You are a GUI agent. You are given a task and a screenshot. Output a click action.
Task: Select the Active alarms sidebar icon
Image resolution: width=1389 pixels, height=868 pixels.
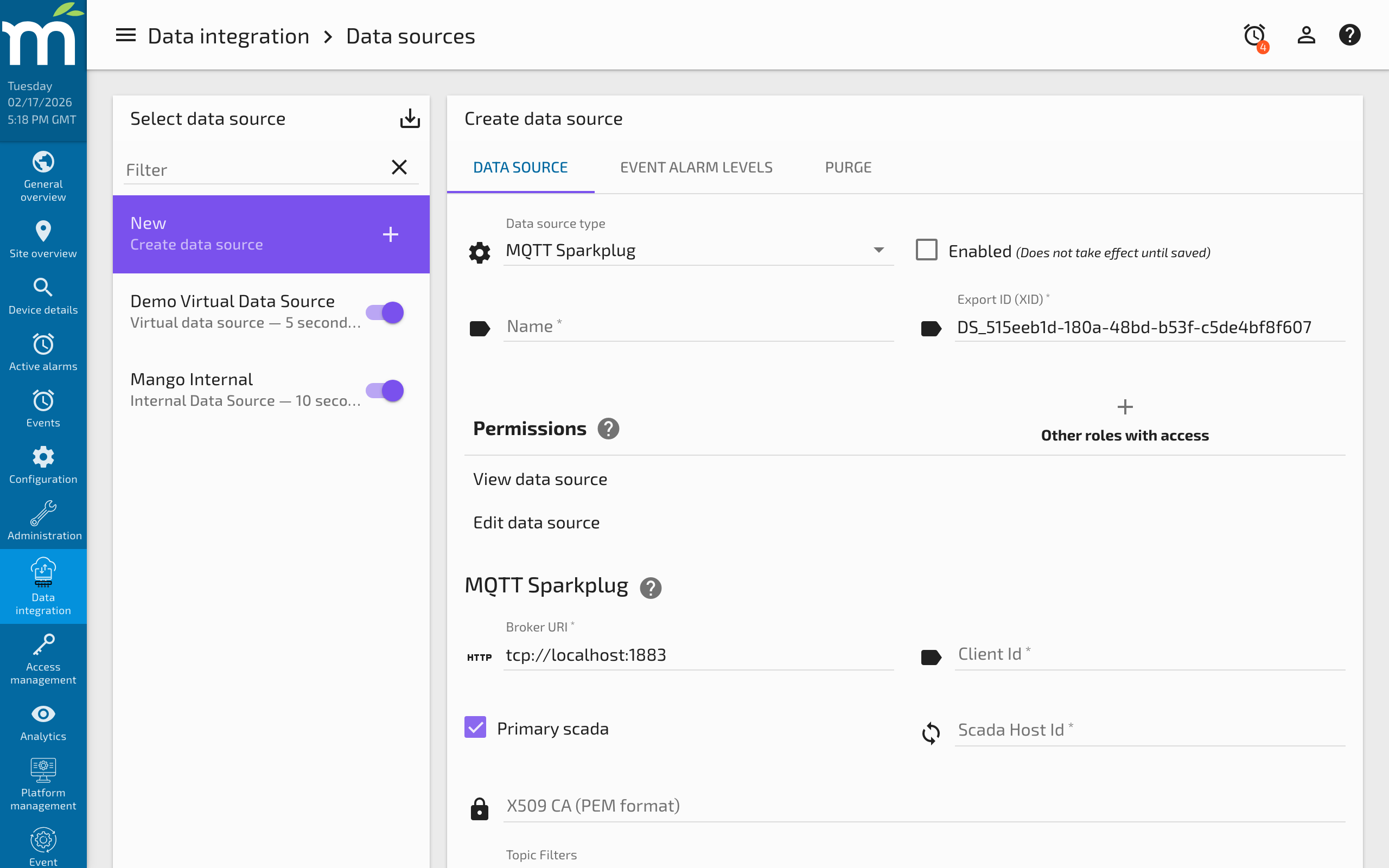tap(43, 344)
